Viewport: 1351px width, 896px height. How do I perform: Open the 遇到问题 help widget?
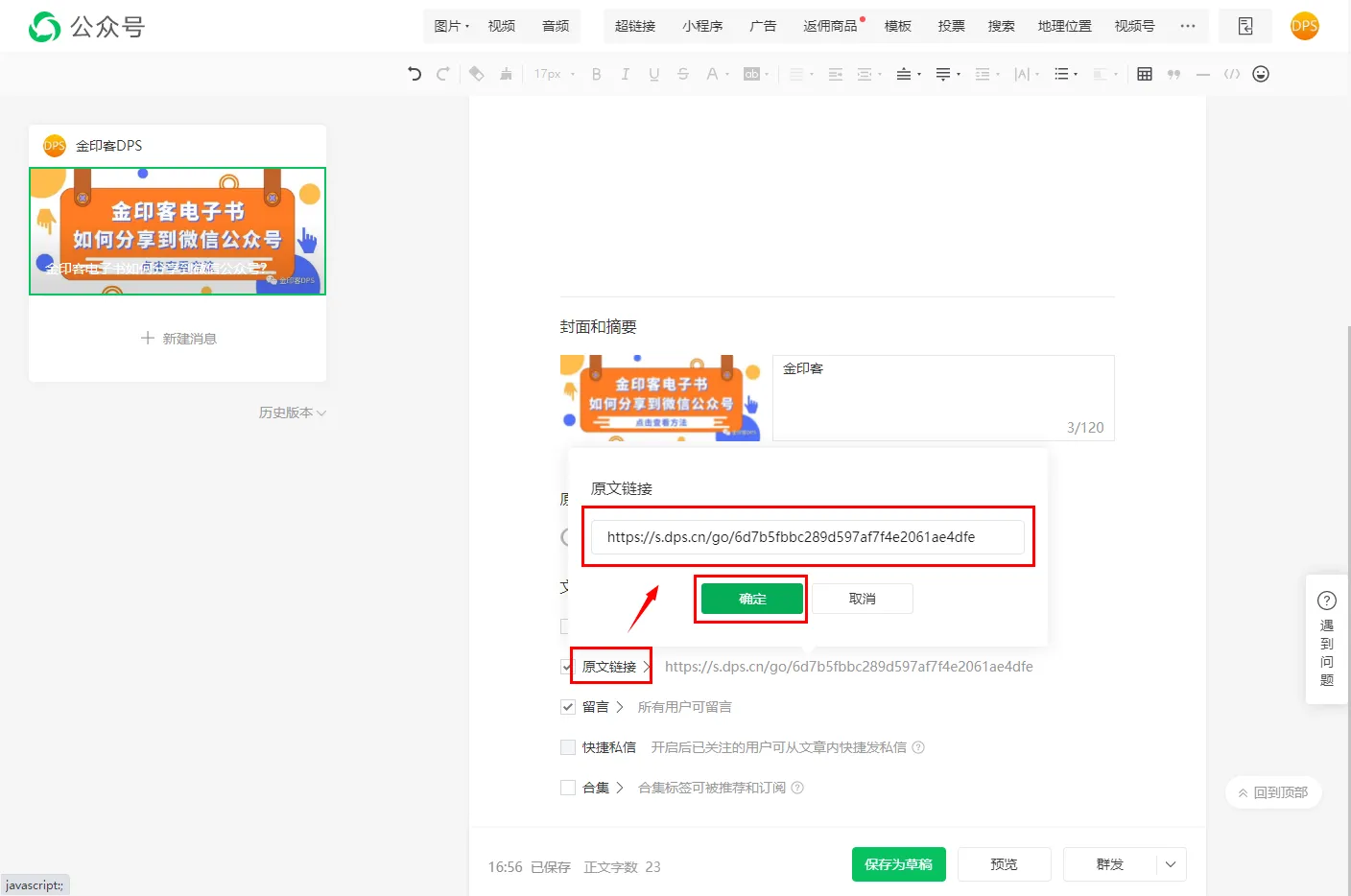point(1327,639)
